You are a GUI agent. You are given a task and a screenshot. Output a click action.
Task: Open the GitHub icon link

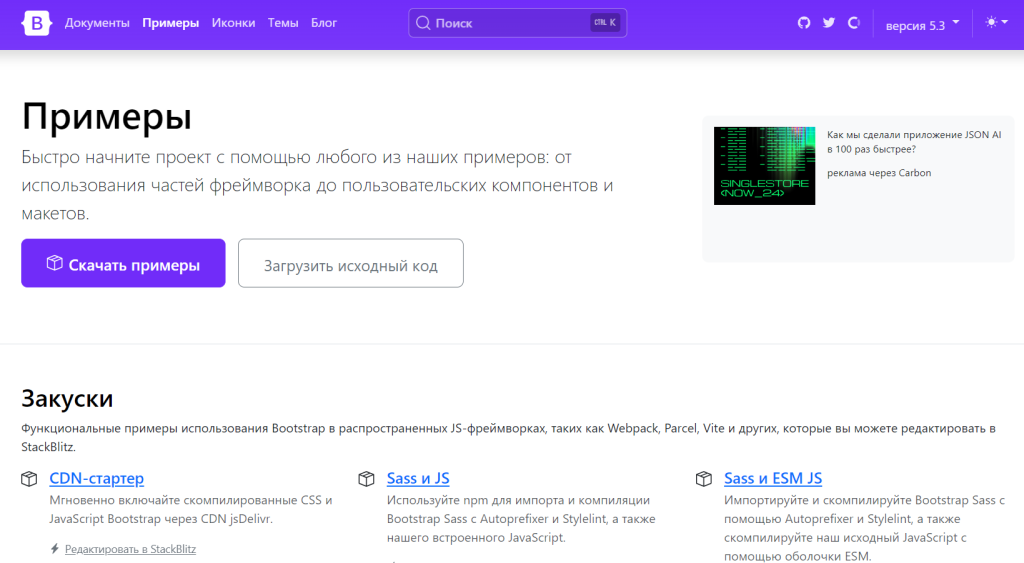click(x=804, y=23)
